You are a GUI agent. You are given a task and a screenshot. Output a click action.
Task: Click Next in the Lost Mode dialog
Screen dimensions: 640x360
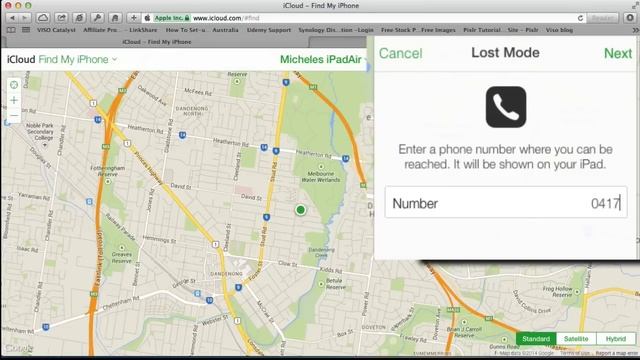click(618, 53)
